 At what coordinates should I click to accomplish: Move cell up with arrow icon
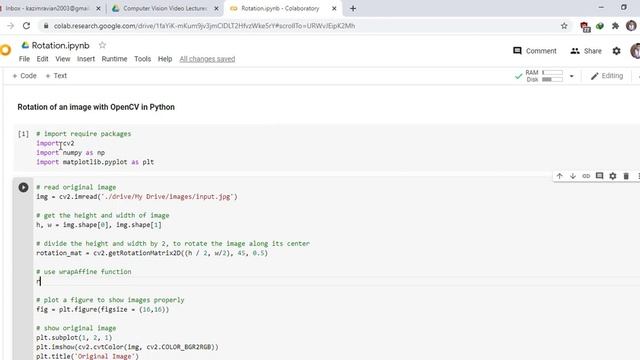click(560, 176)
